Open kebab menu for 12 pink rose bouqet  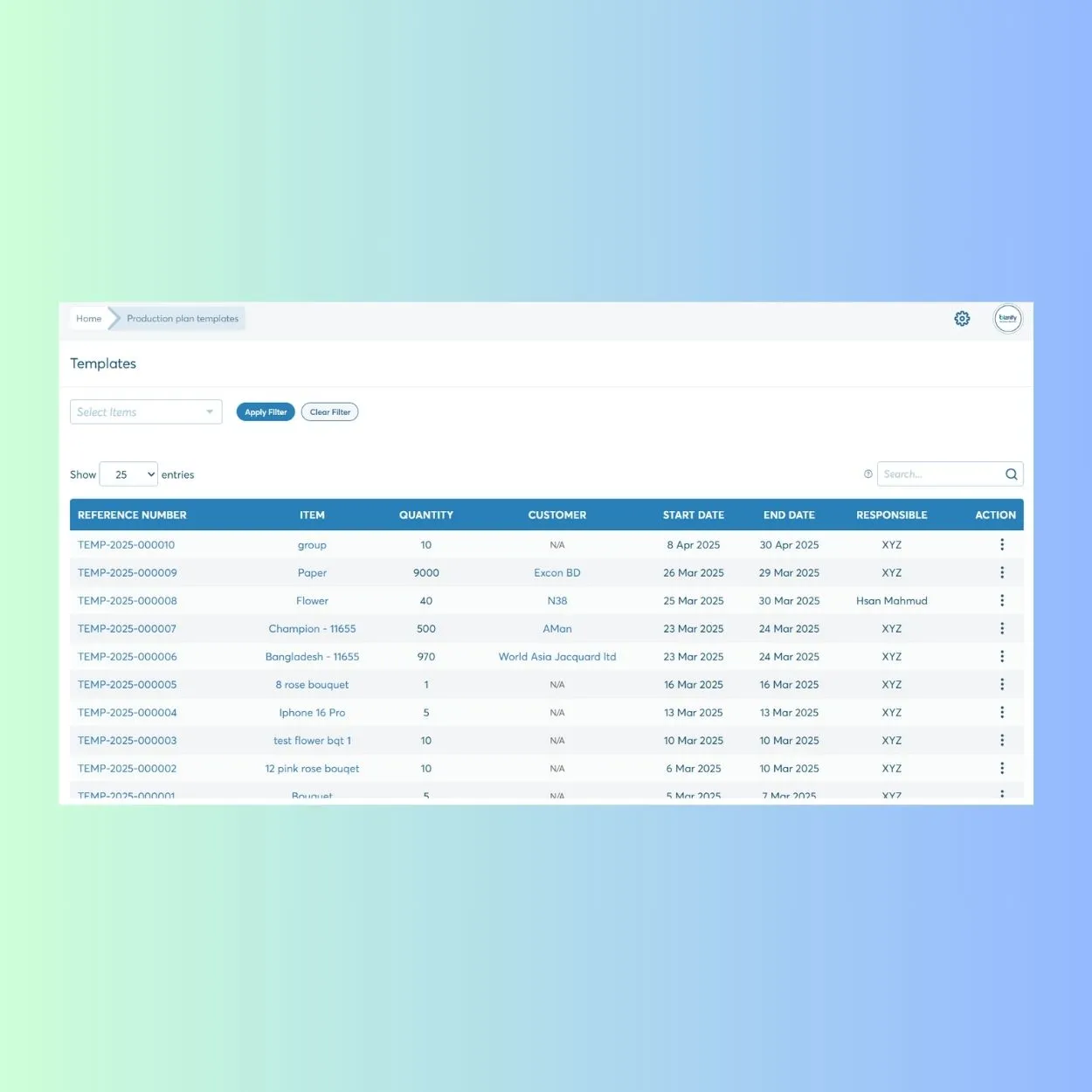[1002, 768]
